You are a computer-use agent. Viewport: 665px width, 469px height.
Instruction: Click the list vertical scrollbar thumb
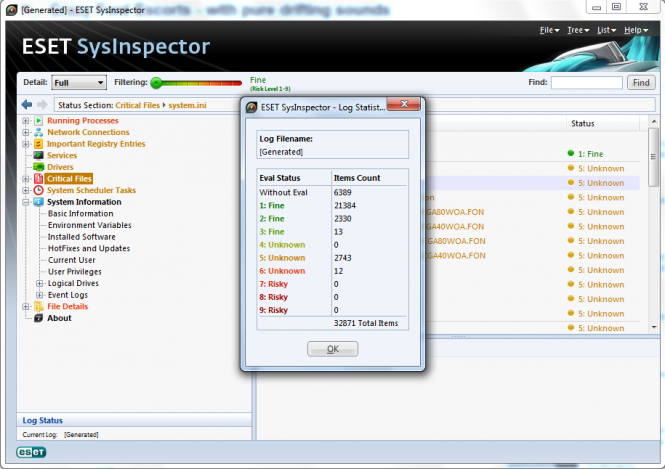pos(654,157)
